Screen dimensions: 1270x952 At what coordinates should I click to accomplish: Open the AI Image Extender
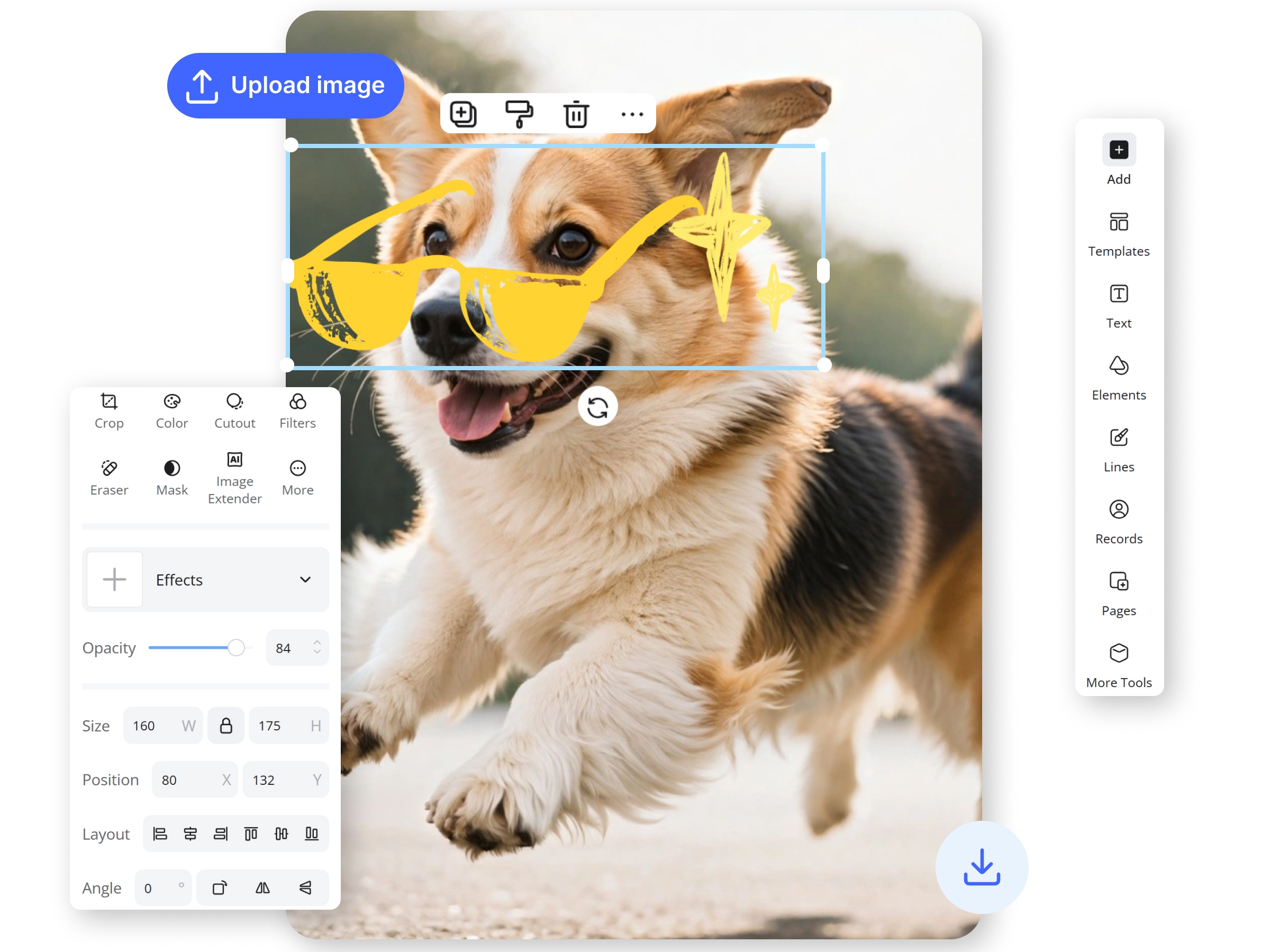point(234,478)
